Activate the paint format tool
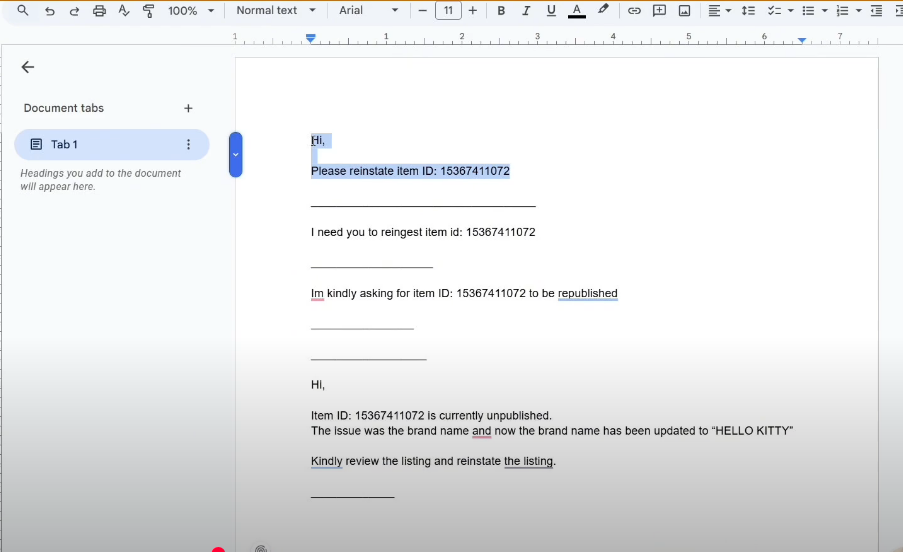The width and height of the screenshot is (903, 552). pyautogui.click(x=149, y=11)
